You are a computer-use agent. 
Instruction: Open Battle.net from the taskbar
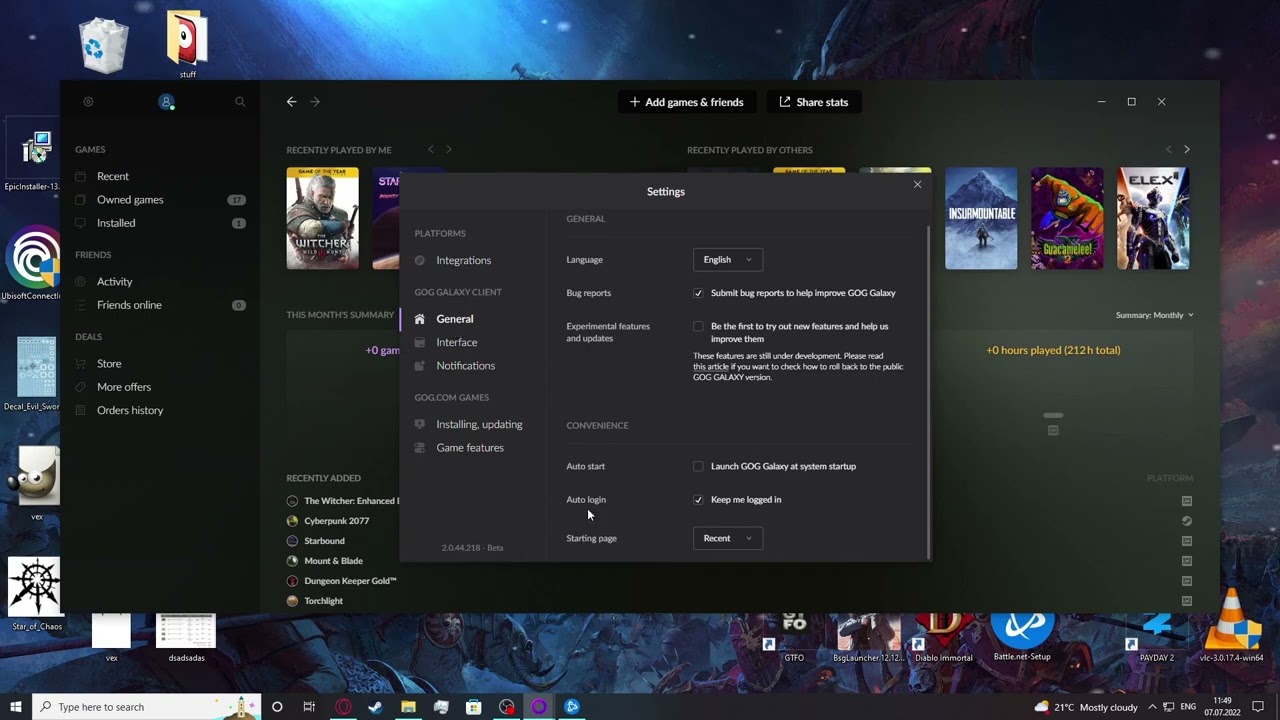click(572, 707)
